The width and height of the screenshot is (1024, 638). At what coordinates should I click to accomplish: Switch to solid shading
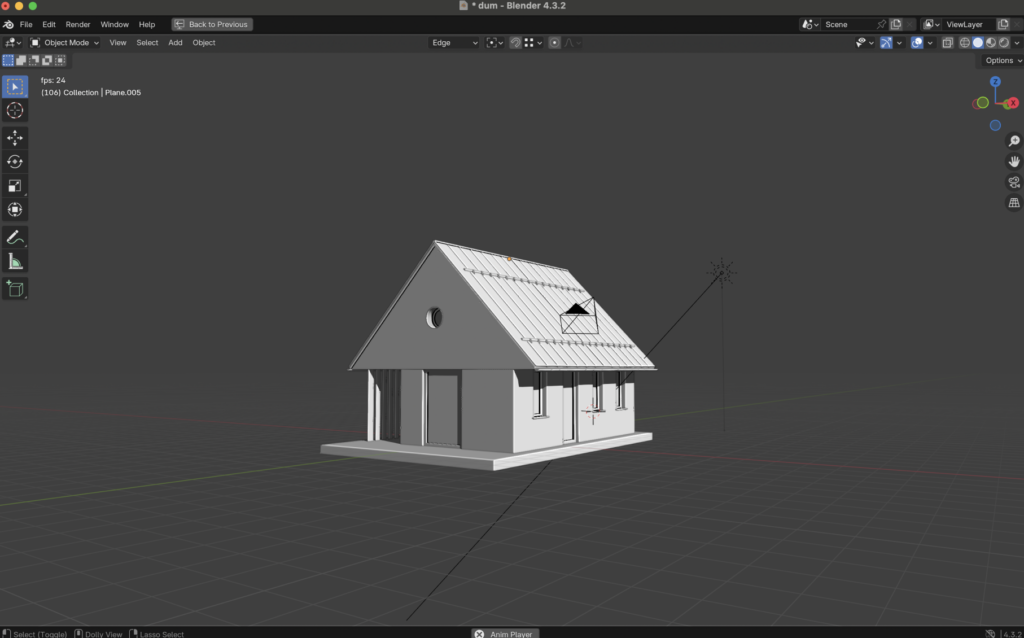click(978, 42)
